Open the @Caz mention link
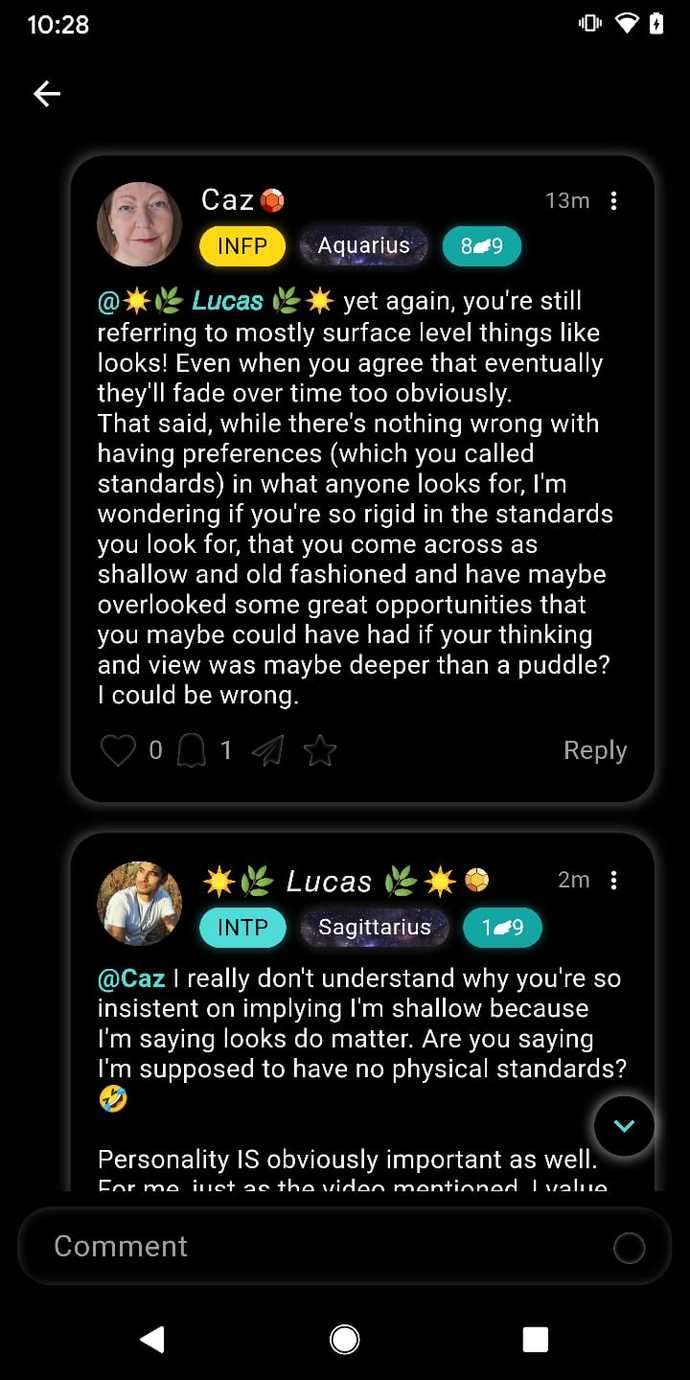 click(x=131, y=979)
